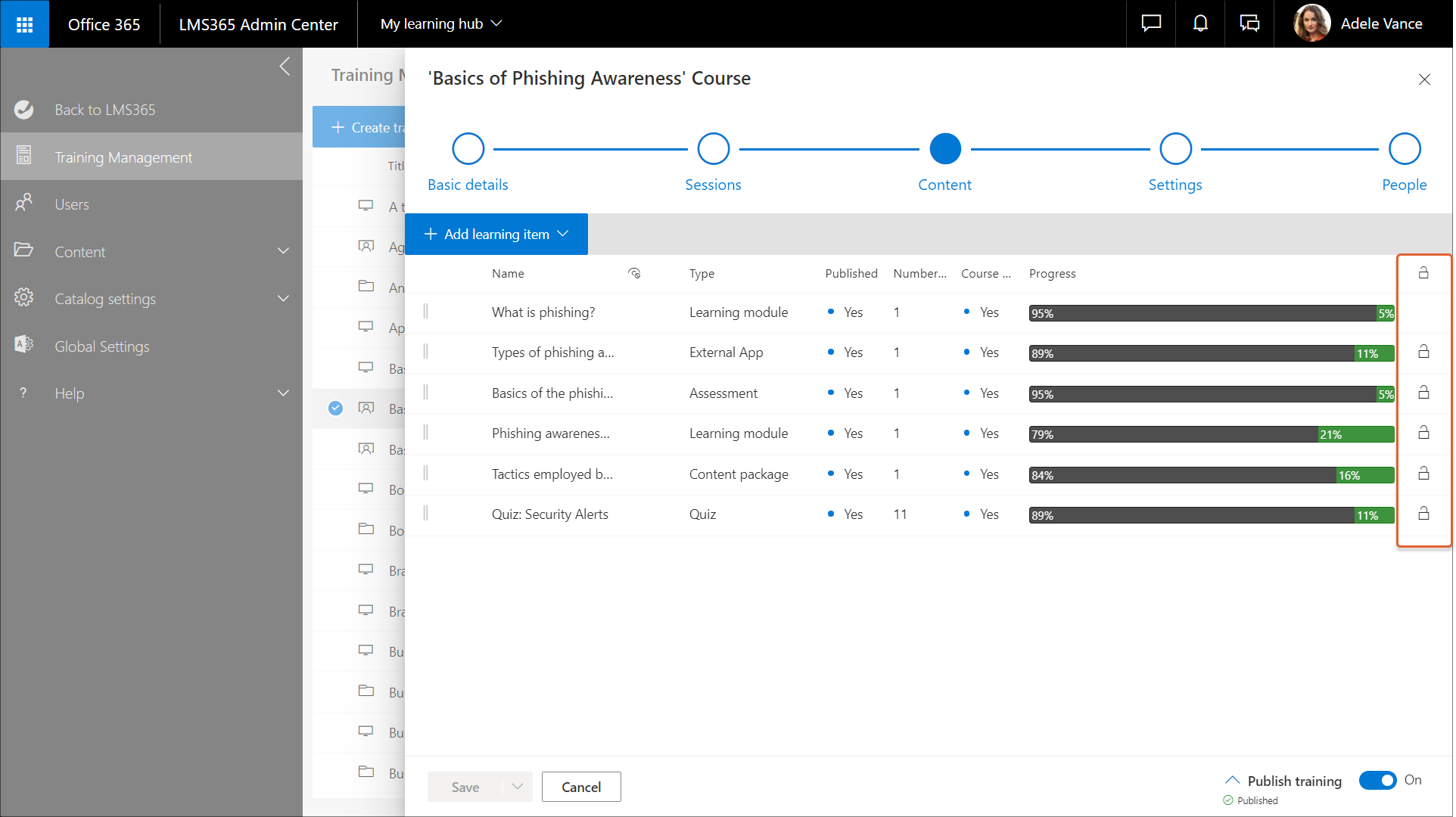Click the Users icon in sidebar
The height and width of the screenshot is (817, 1456).
click(24, 203)
